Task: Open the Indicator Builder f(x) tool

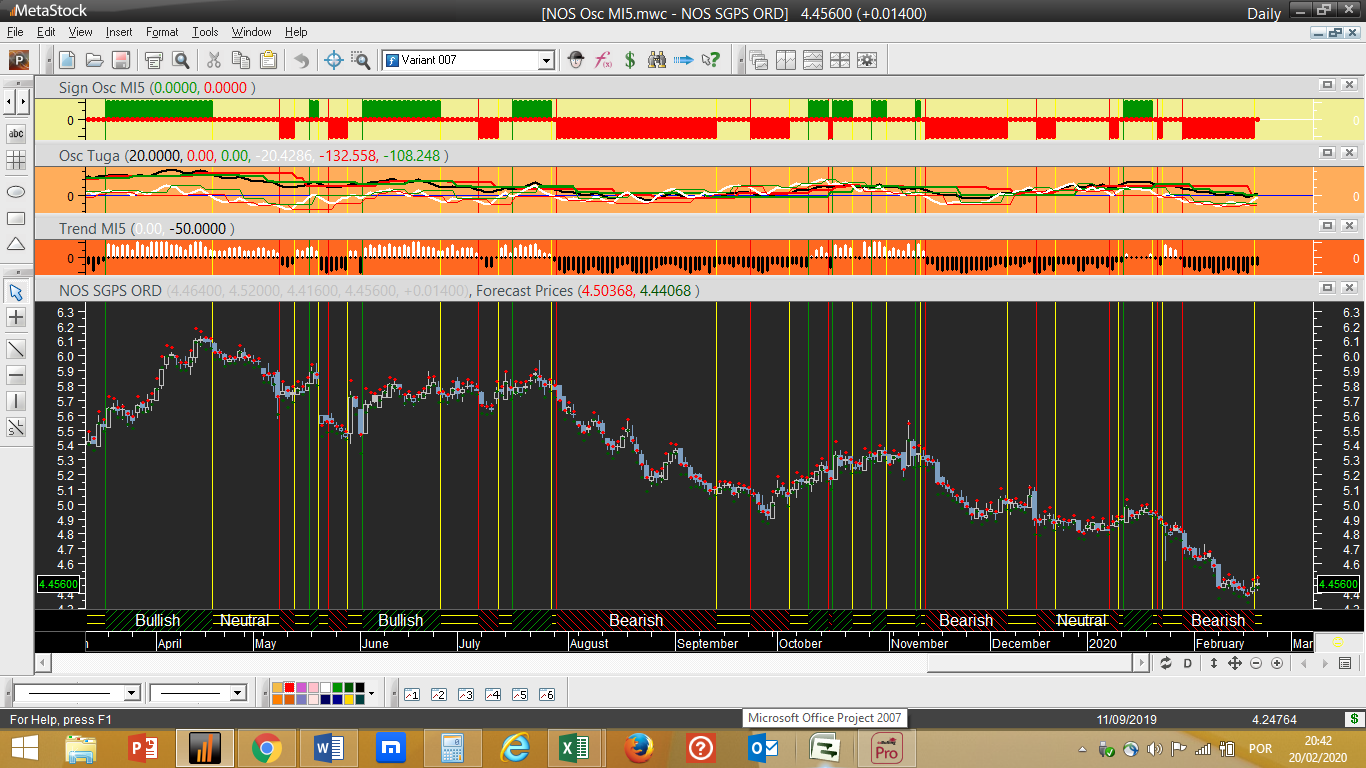Action: 603,60
